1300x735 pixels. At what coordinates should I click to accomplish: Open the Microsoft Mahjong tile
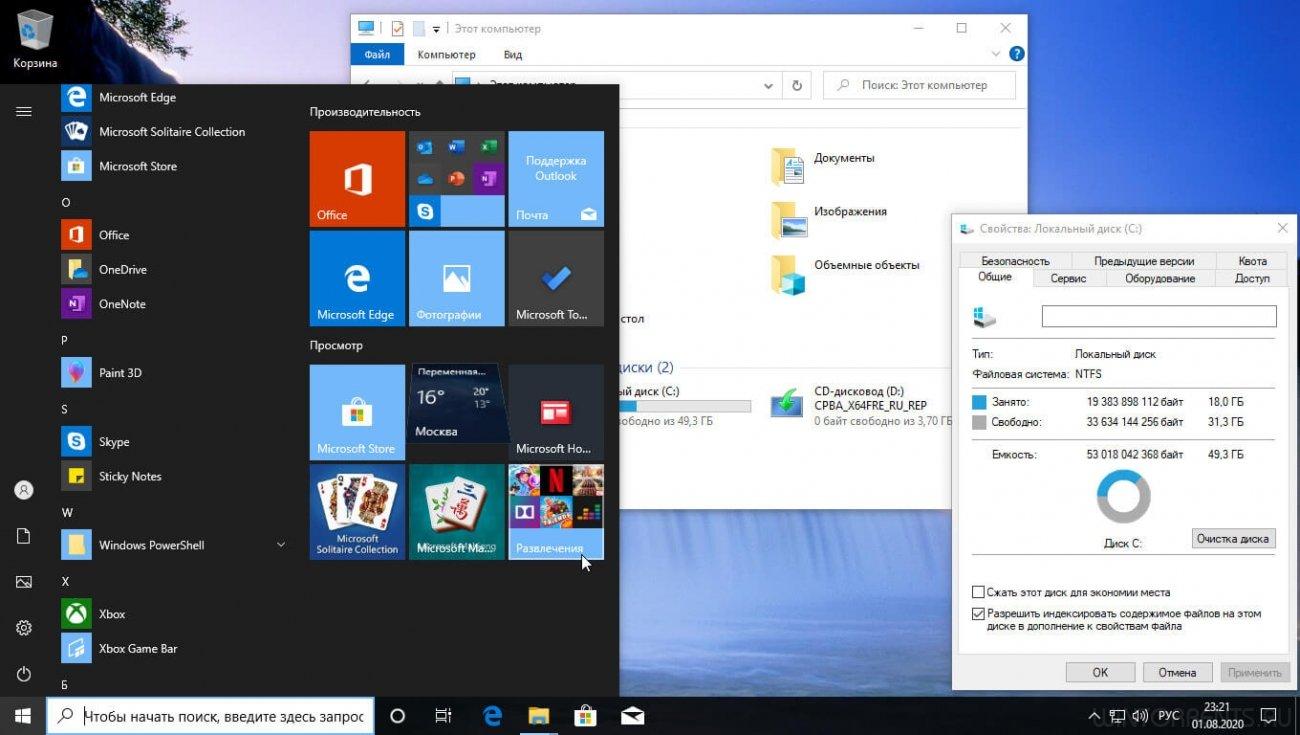click(456, 511)
